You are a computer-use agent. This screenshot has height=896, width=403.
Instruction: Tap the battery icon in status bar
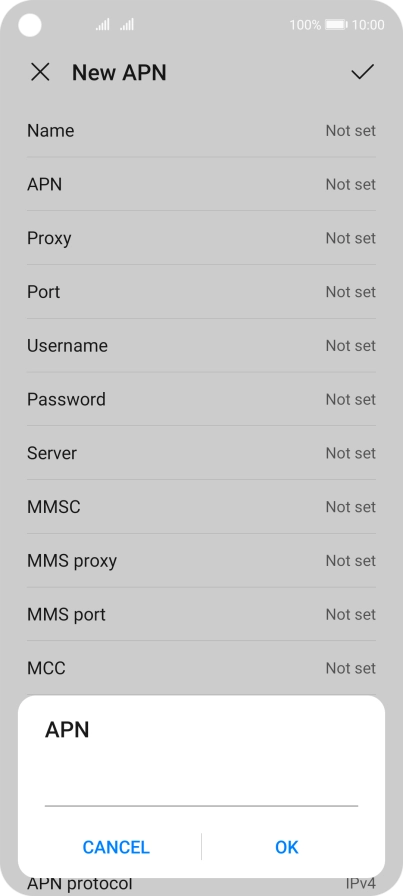point(336,25)
